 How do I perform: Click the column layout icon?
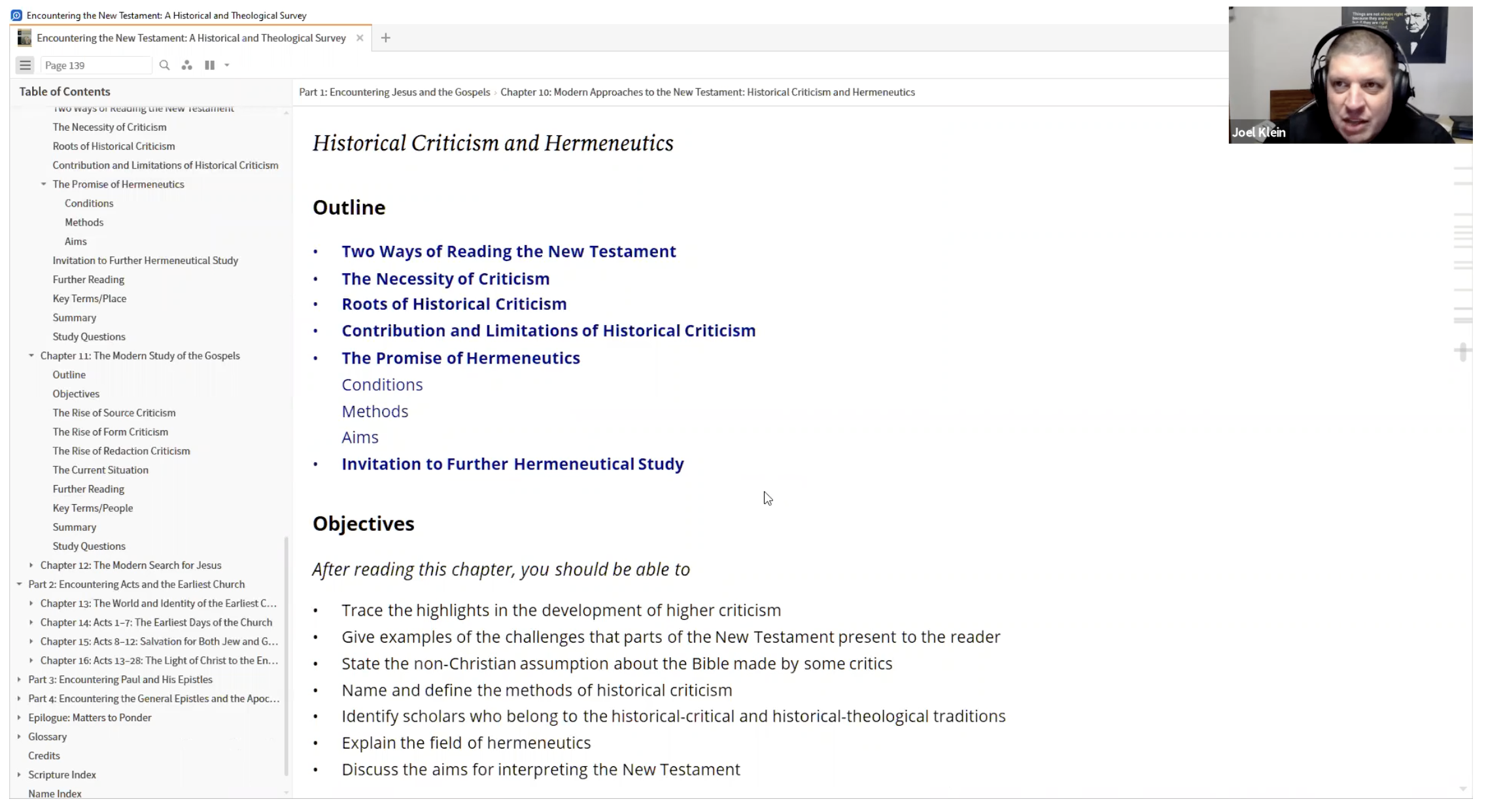coord(209,65)
